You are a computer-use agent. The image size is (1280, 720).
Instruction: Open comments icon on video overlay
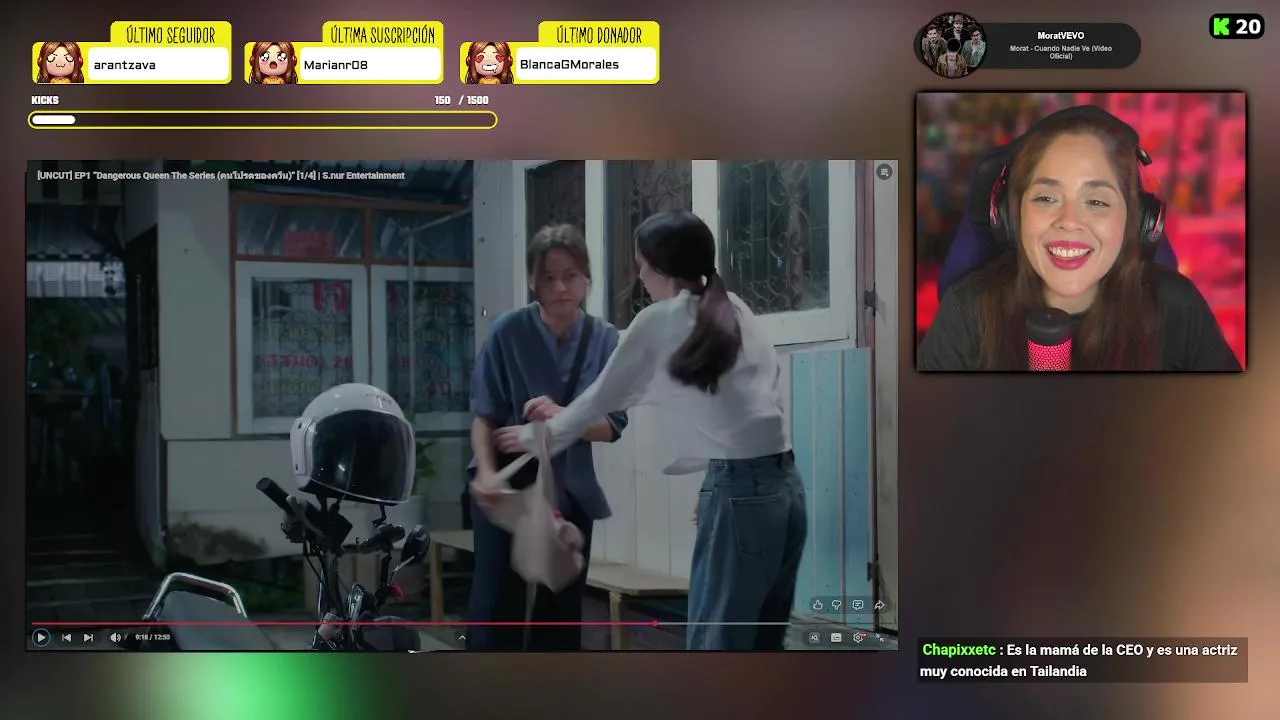pos(858,605)
